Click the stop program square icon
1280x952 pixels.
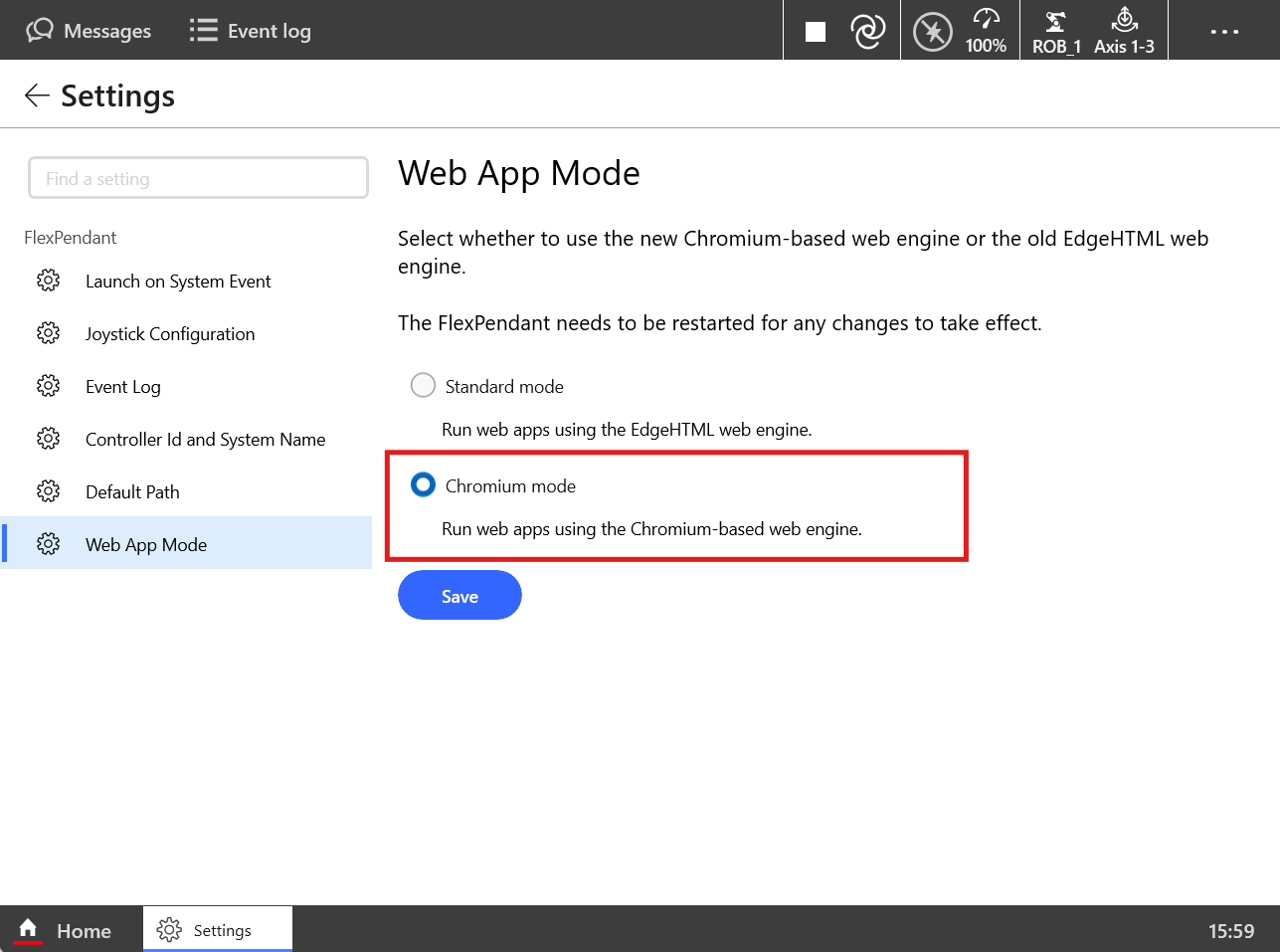tap(816, 32)
